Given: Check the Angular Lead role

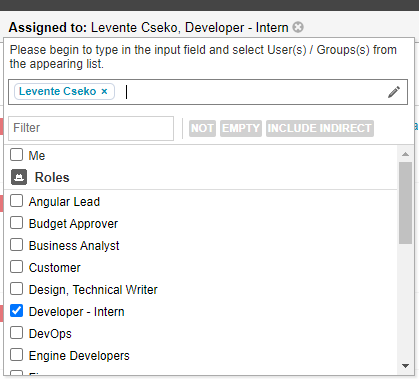Looking at the screenshot, I should (x=16, y=201).
